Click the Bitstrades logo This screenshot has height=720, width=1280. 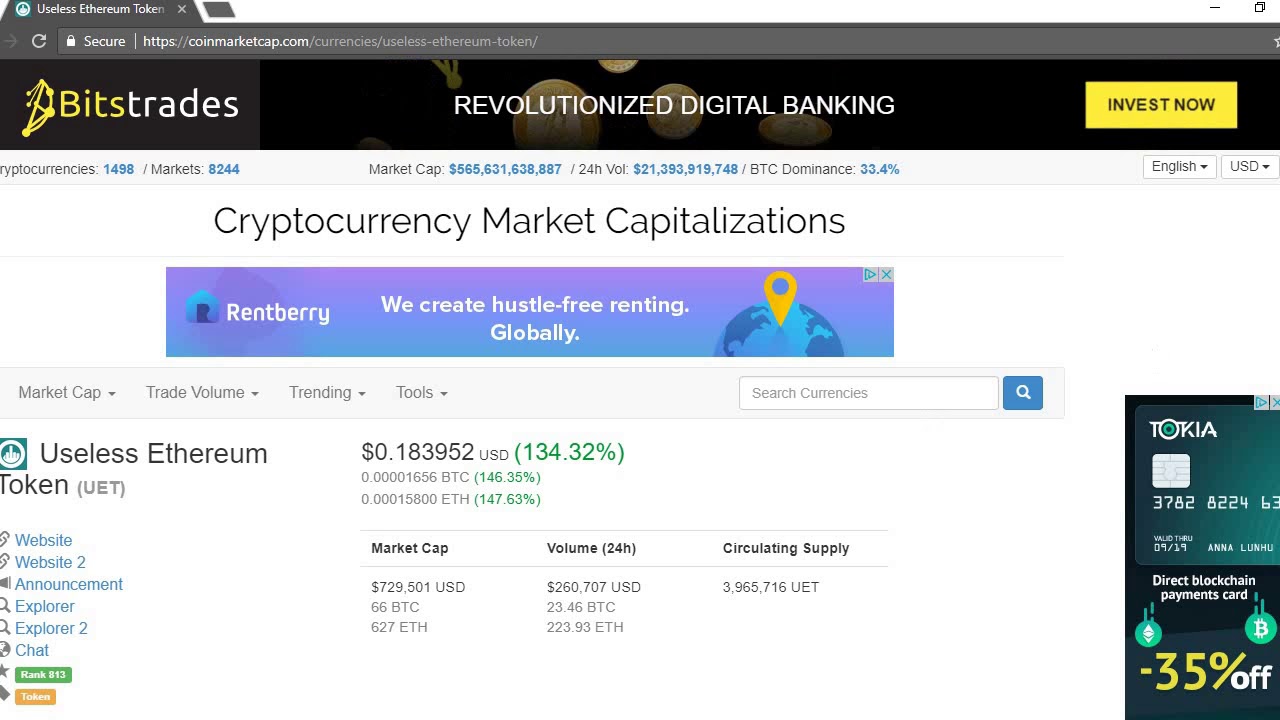pyautogui.click(x=130, y=105)
